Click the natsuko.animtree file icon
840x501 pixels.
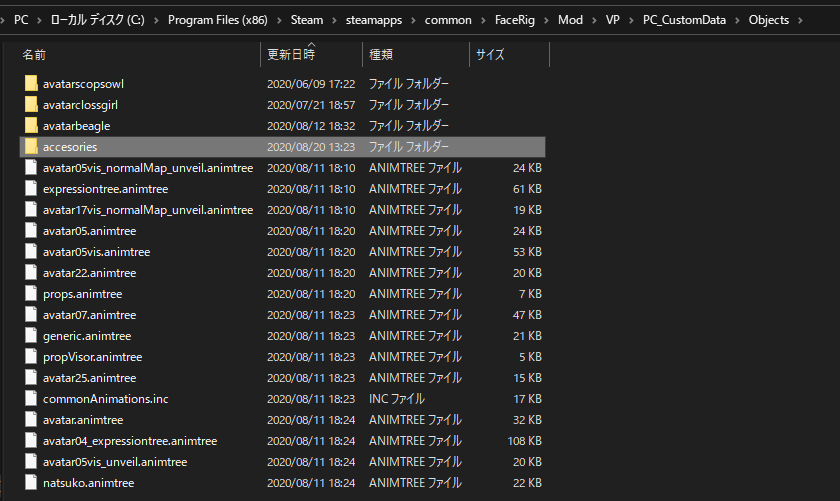coord(31,483)
